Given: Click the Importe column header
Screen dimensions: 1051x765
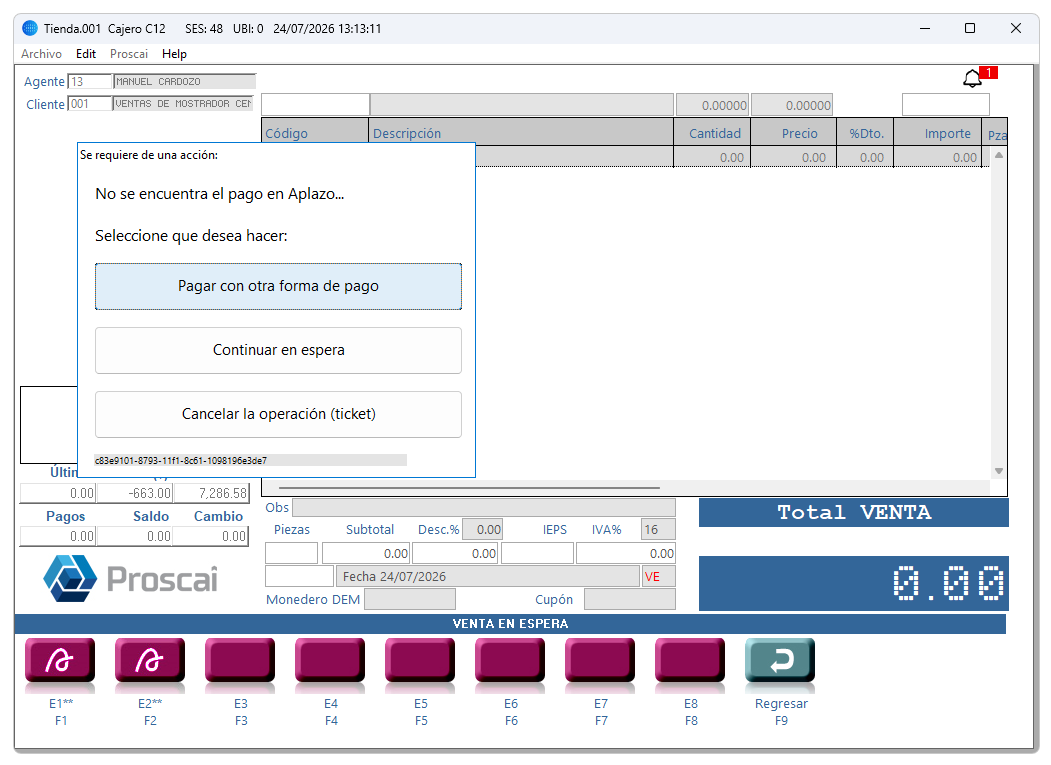Looking at the screenshot, I should (x=938, y=133).
